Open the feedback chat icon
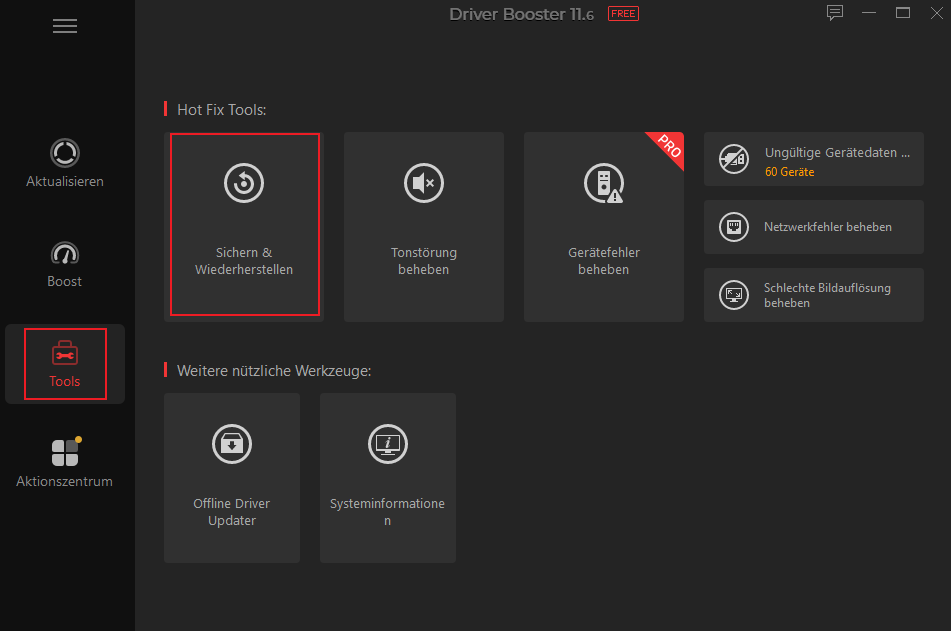This screenshot has height=631, width=951. click(835, 13)
